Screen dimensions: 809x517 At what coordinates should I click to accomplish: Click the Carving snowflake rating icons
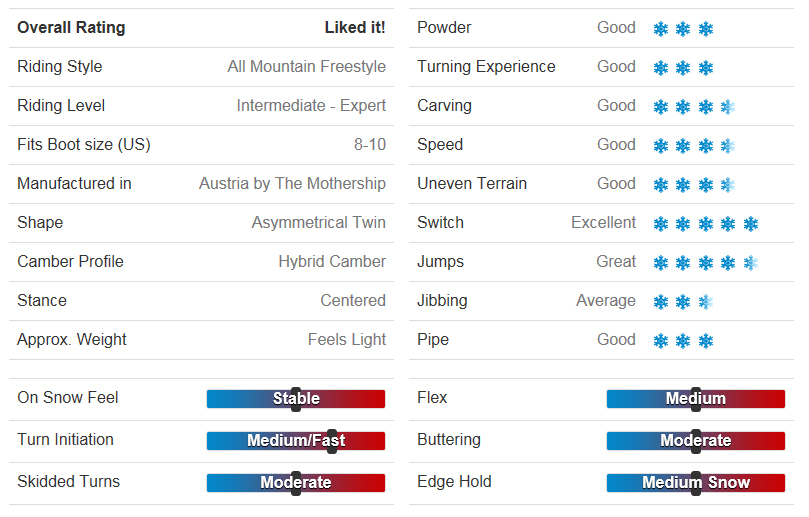694,107
